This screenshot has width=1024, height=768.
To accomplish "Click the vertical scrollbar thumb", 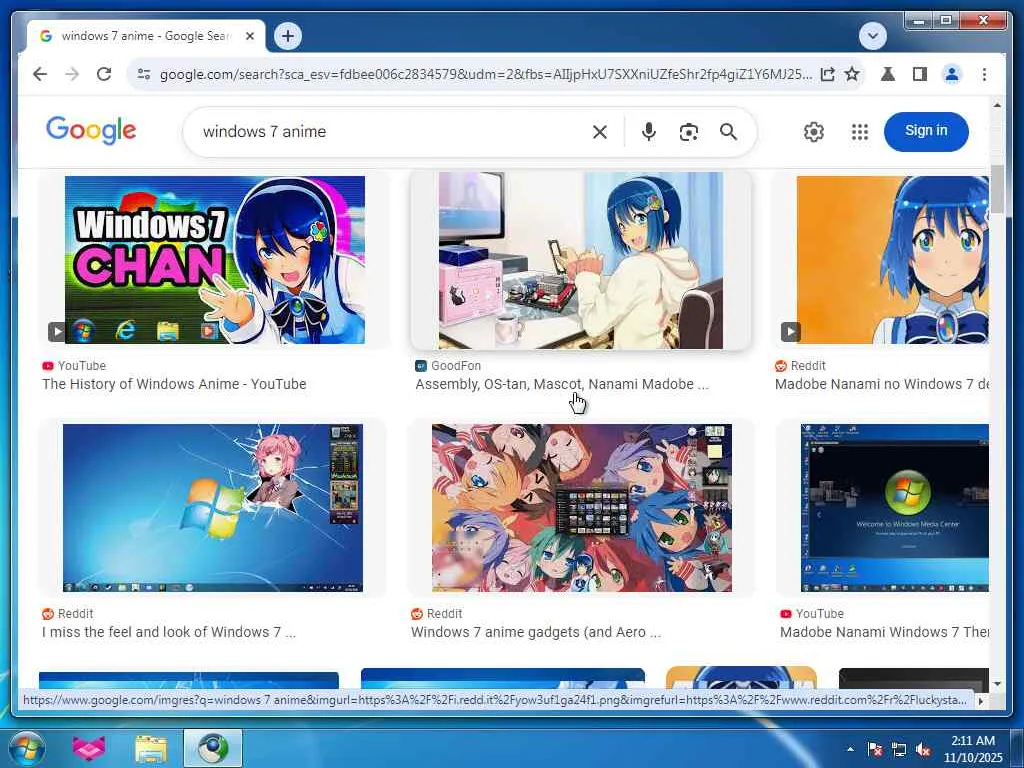I will point(997,189).
